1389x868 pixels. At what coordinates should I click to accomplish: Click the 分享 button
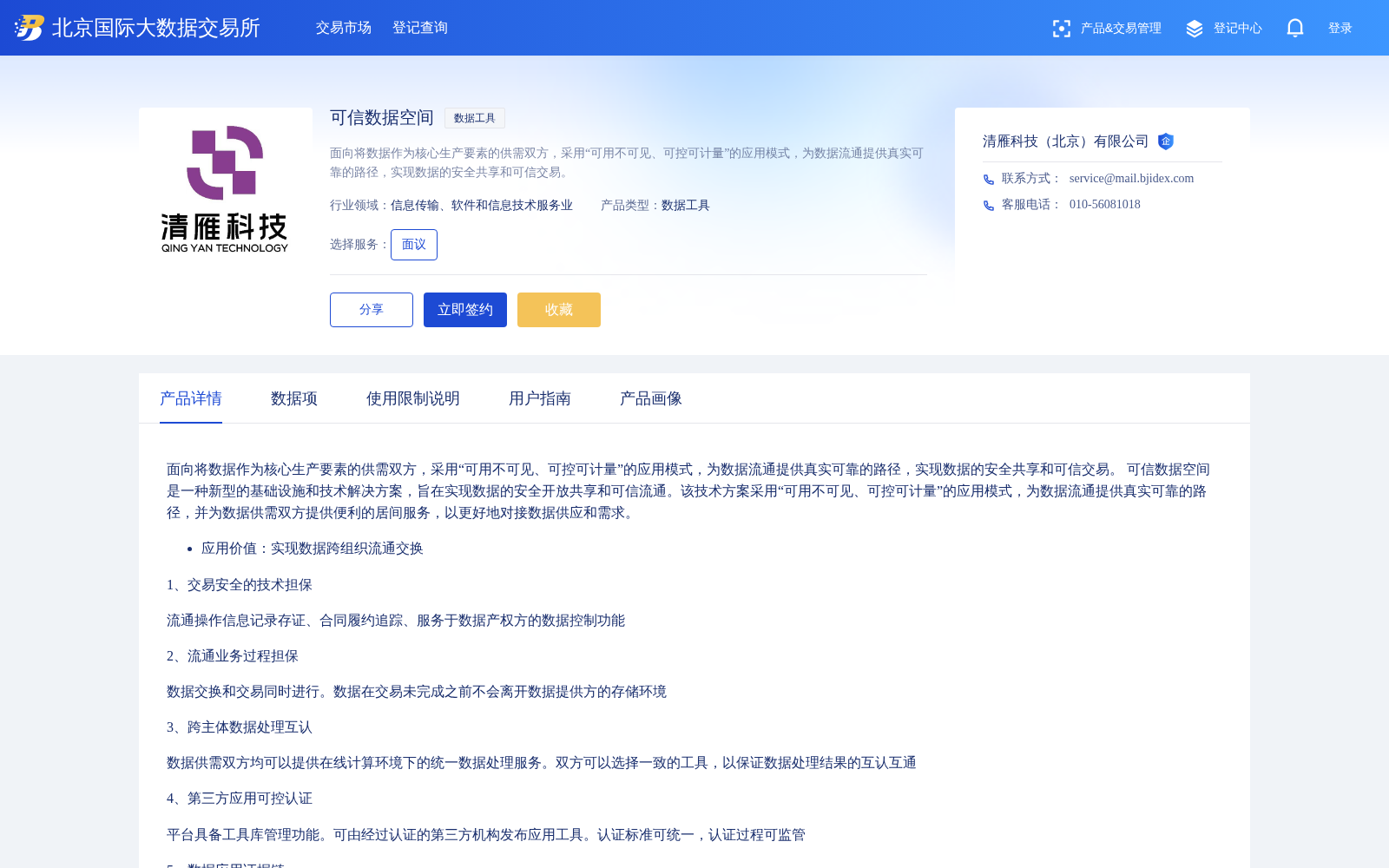tap(372, 310)
